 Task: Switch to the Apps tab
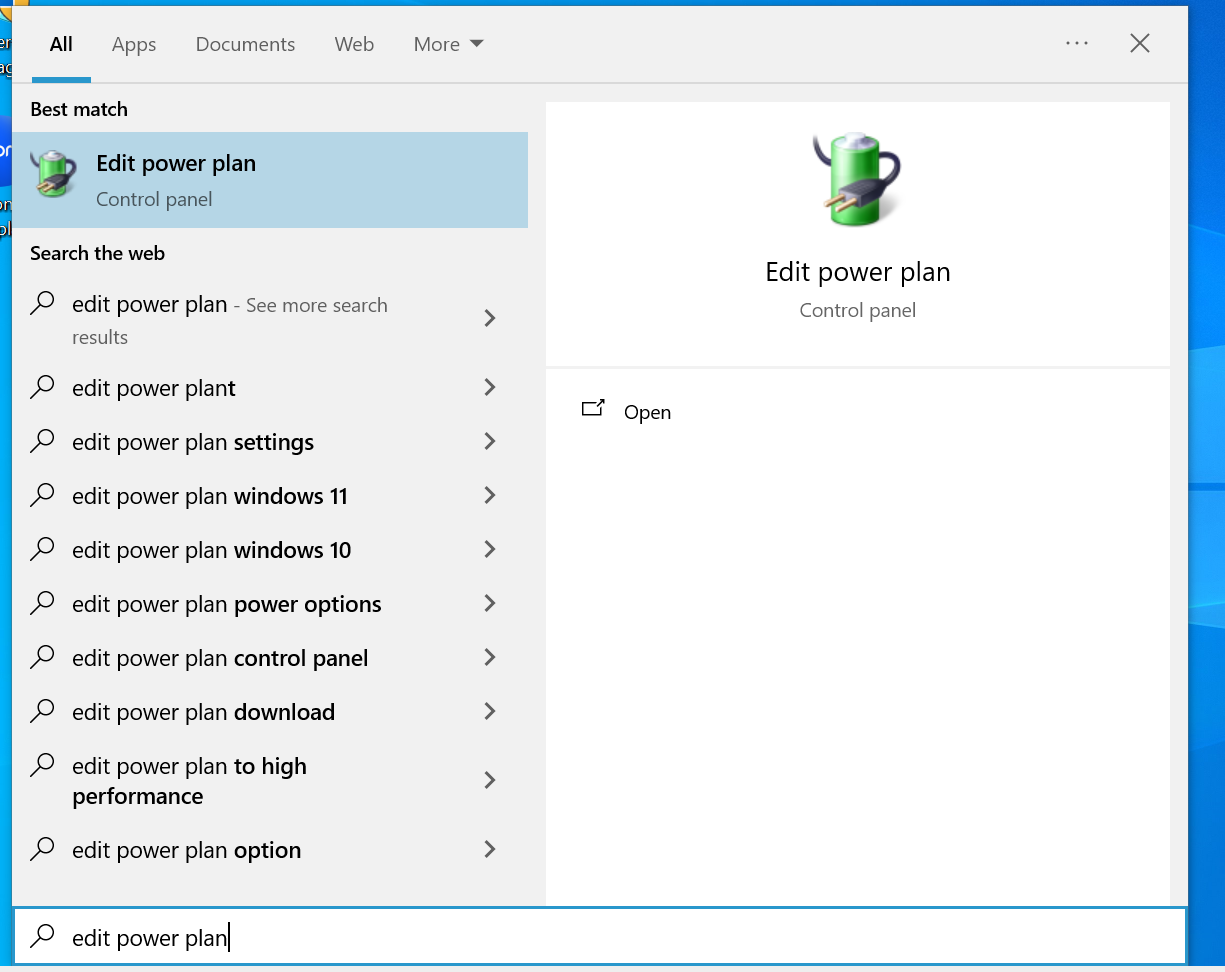click(134, 44)
